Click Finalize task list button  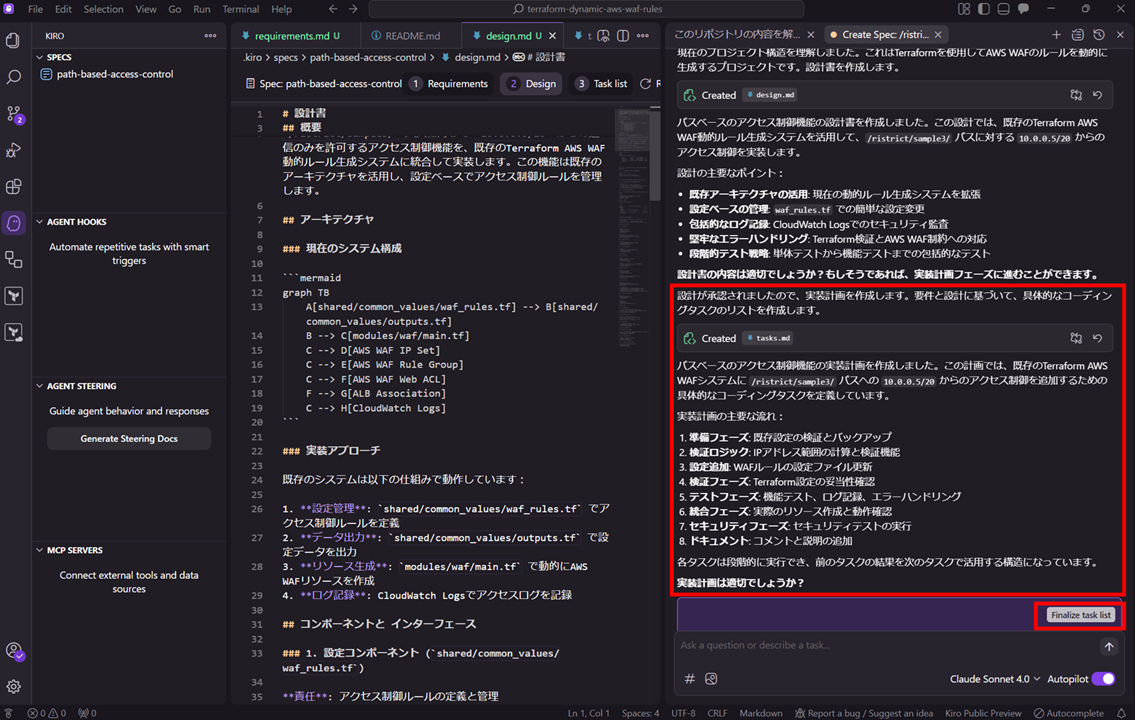click(x=1080, y=615)
